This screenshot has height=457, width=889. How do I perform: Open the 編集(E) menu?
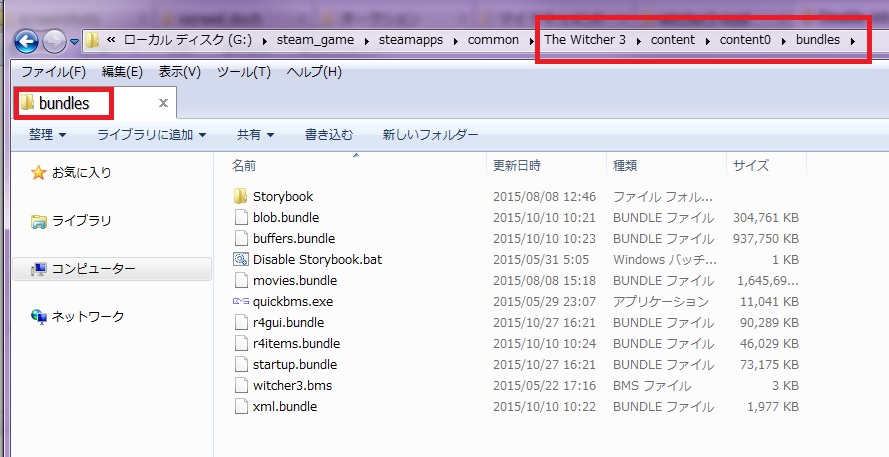[122, 72]
